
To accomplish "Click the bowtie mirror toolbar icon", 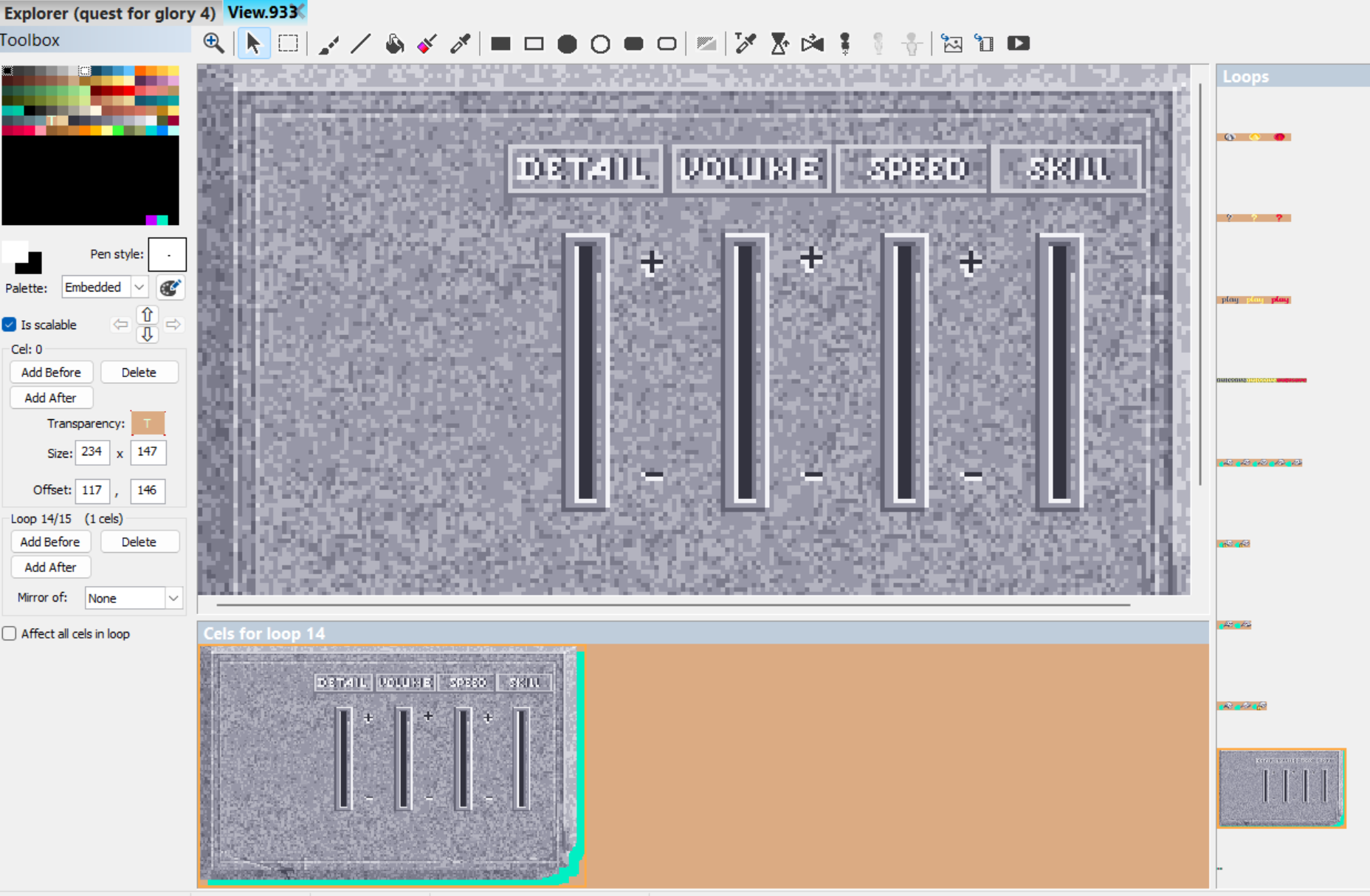I will pyautogui.click(x=812, y=44).
